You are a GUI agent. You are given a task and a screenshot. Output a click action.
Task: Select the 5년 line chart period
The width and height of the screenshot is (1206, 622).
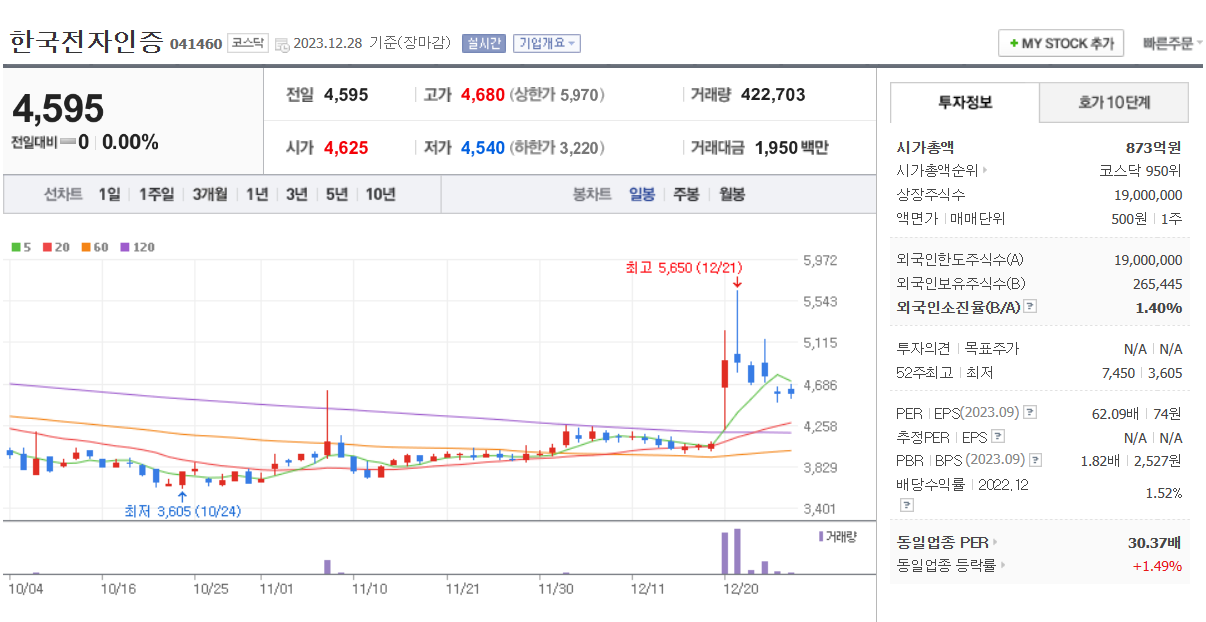click(337, 194)
